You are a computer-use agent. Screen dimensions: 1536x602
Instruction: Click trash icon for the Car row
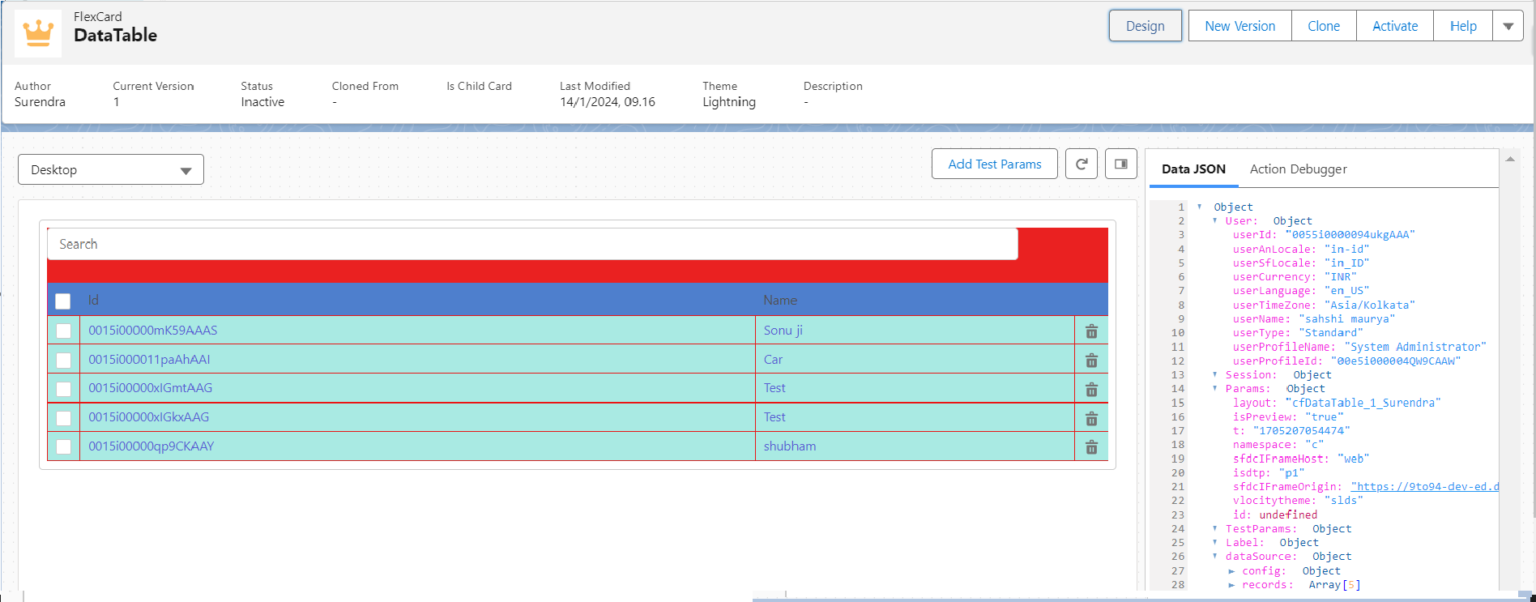pos(1091,360)
